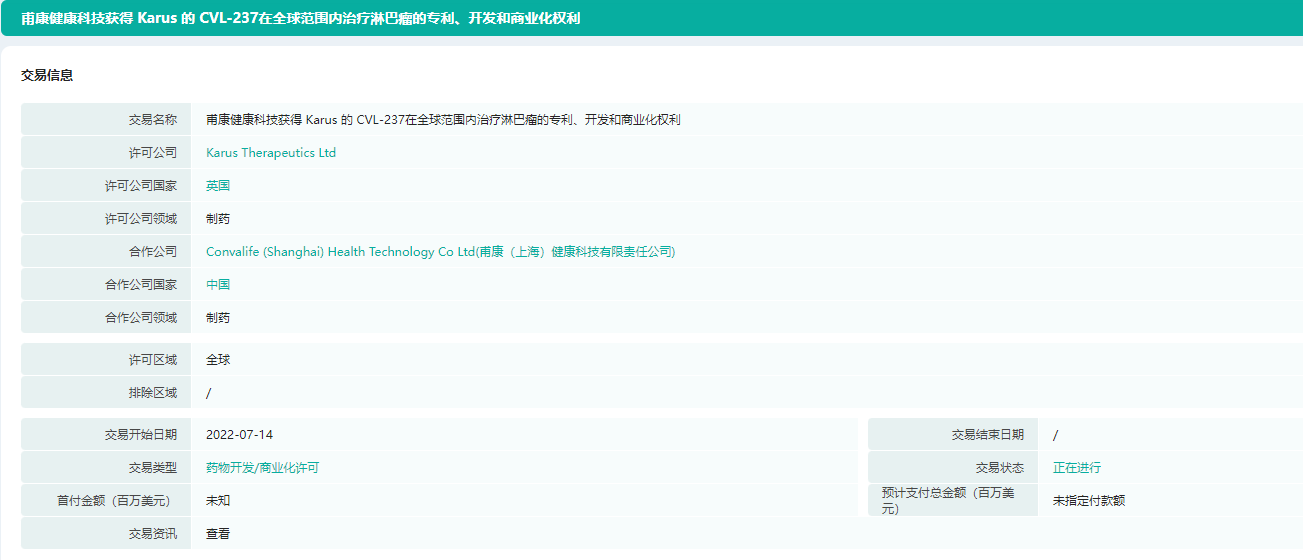
Task: Click the 排除区域 field label
Action: click(152, 393)
